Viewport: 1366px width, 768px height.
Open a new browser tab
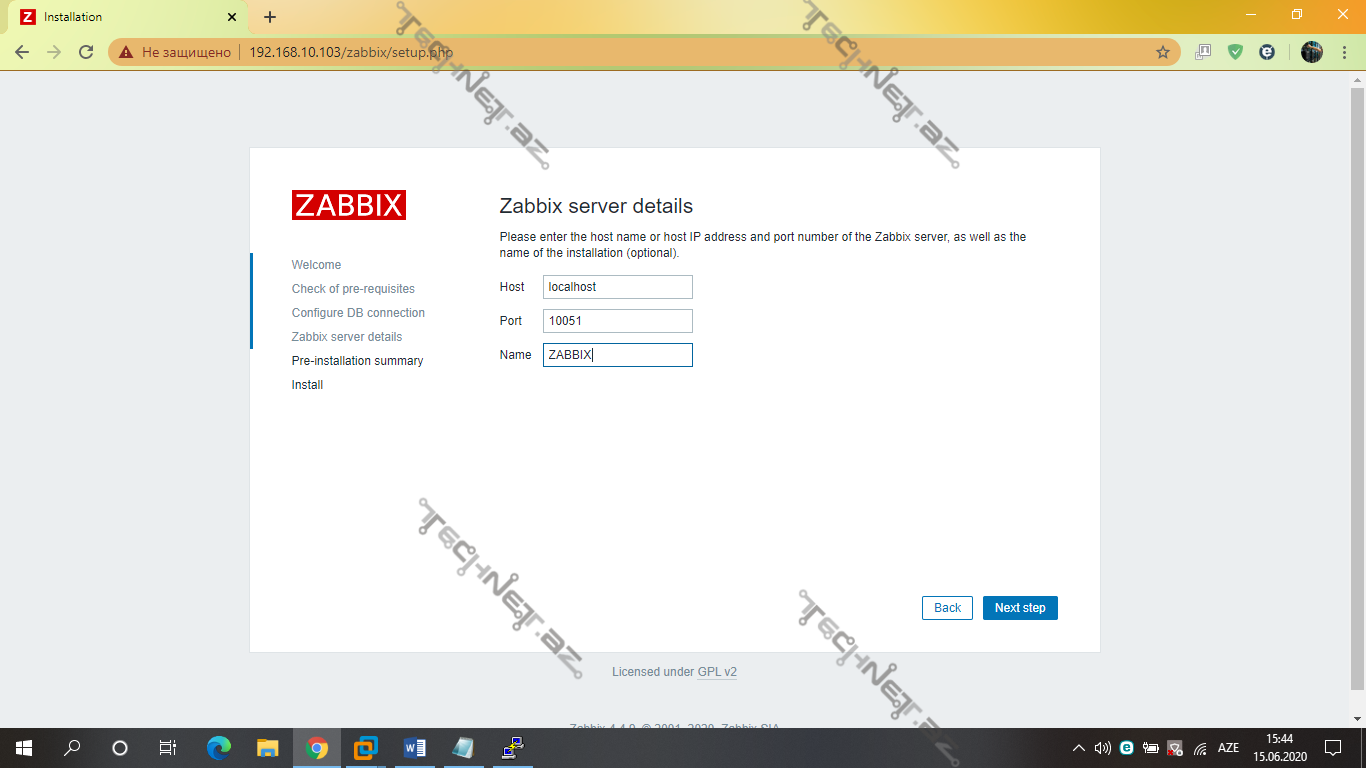(270, 17)
